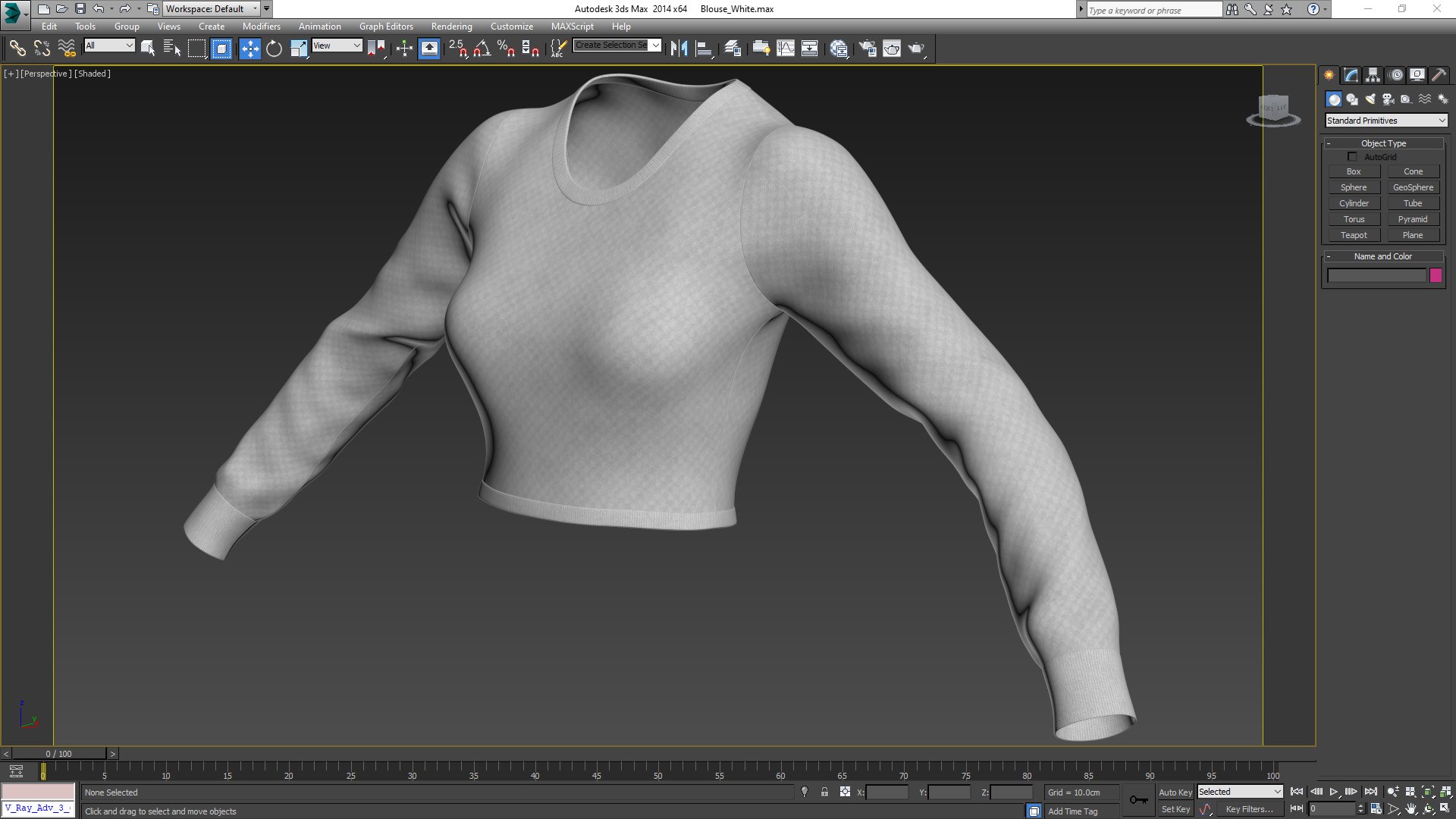
Task: Click the magenta object color swatch
Action: pos(1436,276)
